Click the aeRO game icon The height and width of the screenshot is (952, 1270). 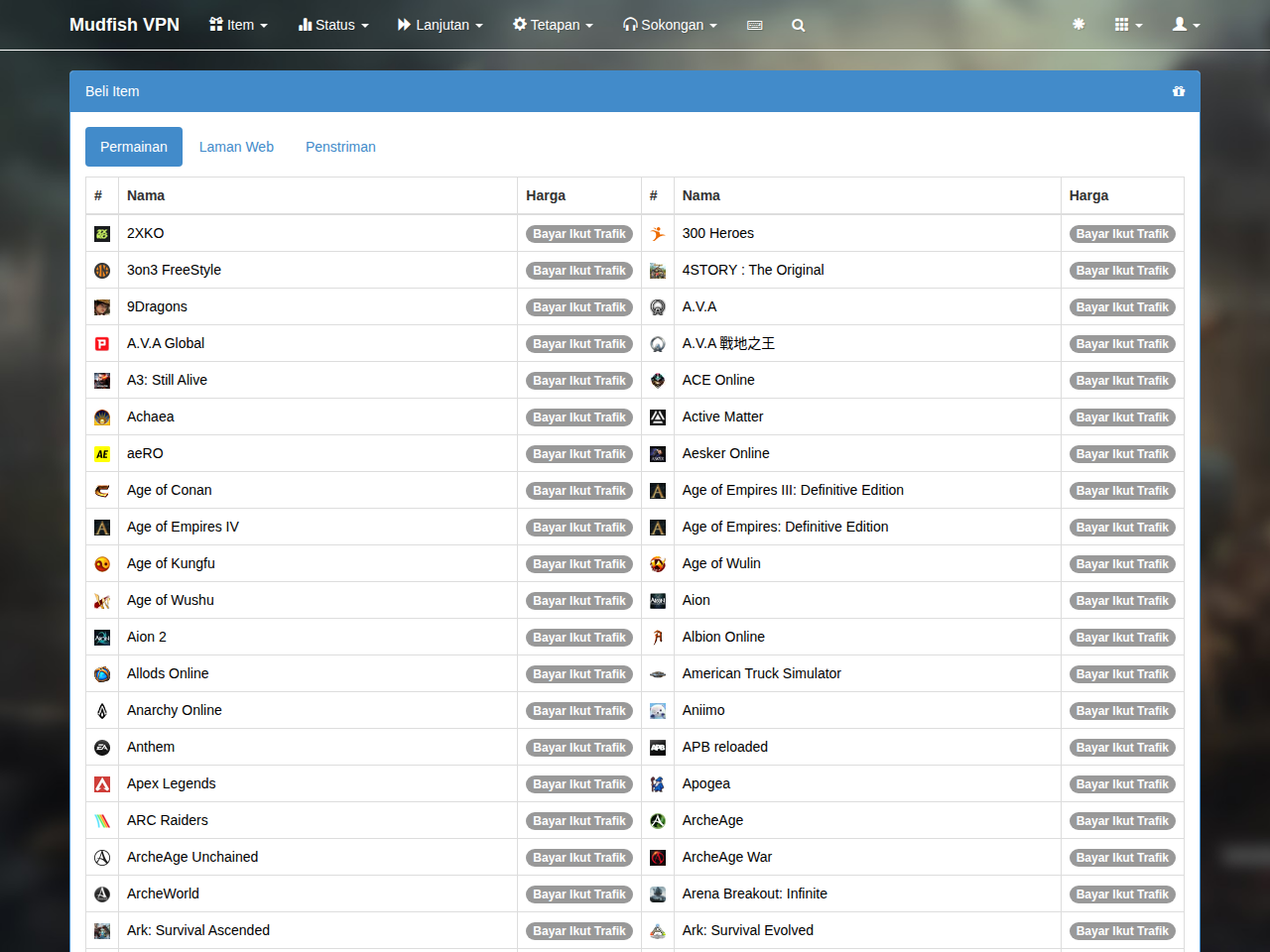(102, 454)
